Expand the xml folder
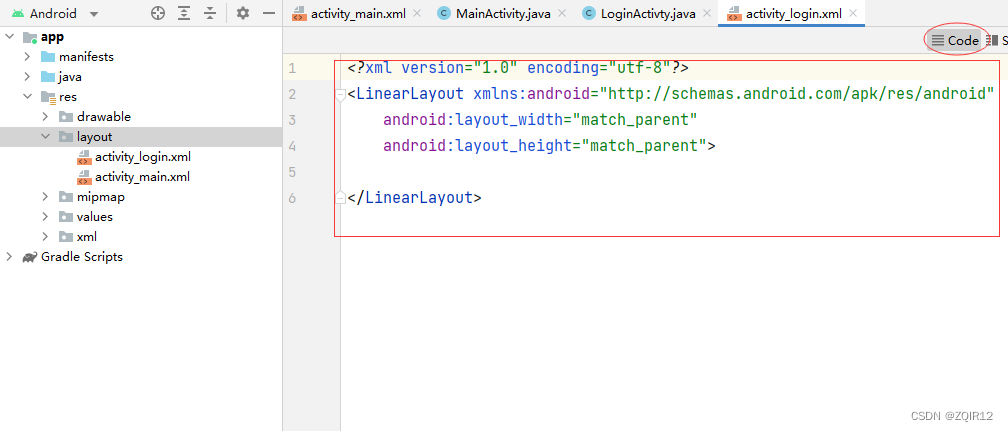The height and width of the screenshot is (431, 1008). tap(45, 236)
